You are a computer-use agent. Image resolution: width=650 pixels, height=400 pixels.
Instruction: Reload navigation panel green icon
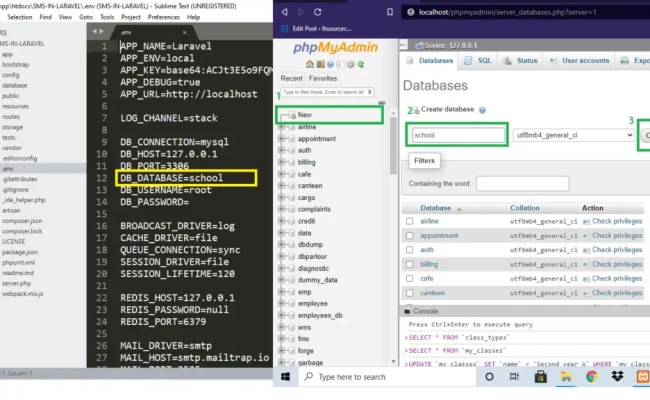tap(361, 64)
